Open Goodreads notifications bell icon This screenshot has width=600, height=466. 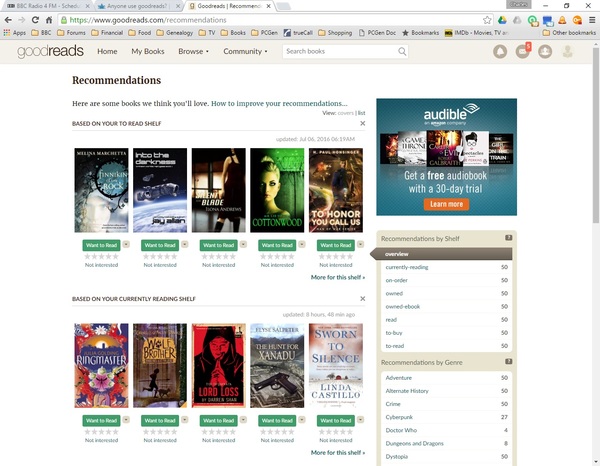point(500,51)
